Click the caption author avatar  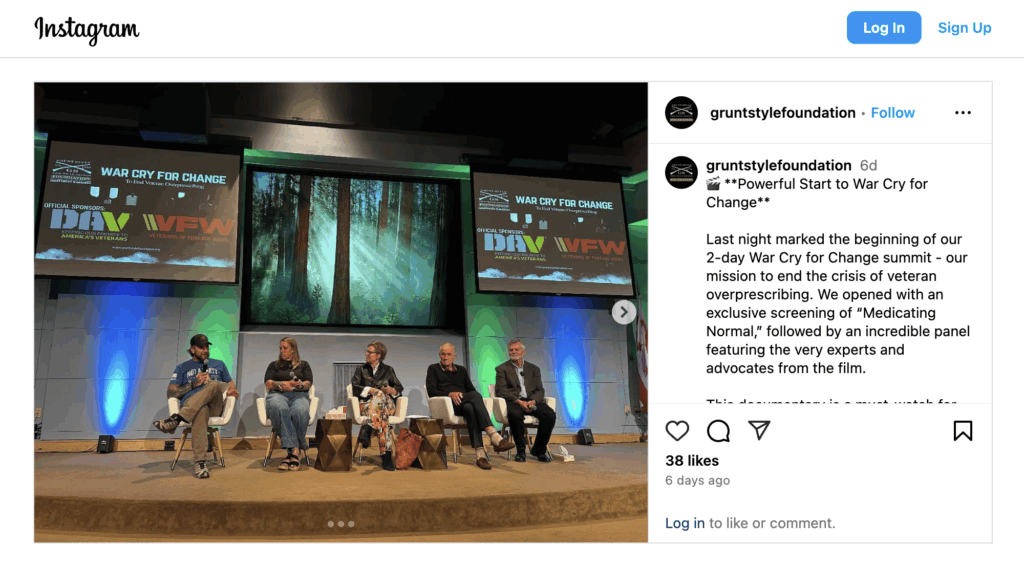click(681, 172)
